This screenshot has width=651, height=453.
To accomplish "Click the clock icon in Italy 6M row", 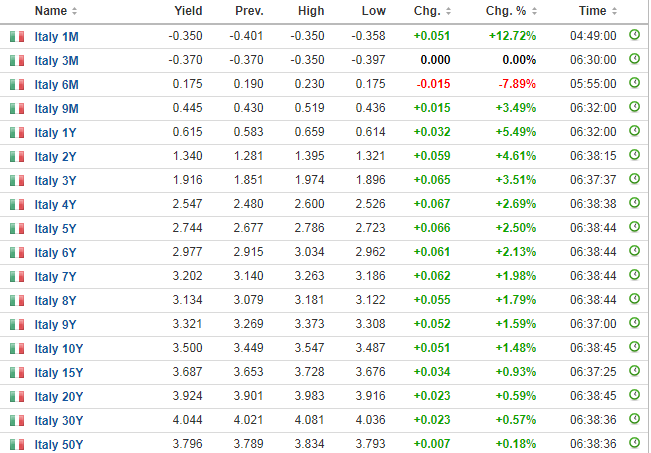I will (634, 83).
